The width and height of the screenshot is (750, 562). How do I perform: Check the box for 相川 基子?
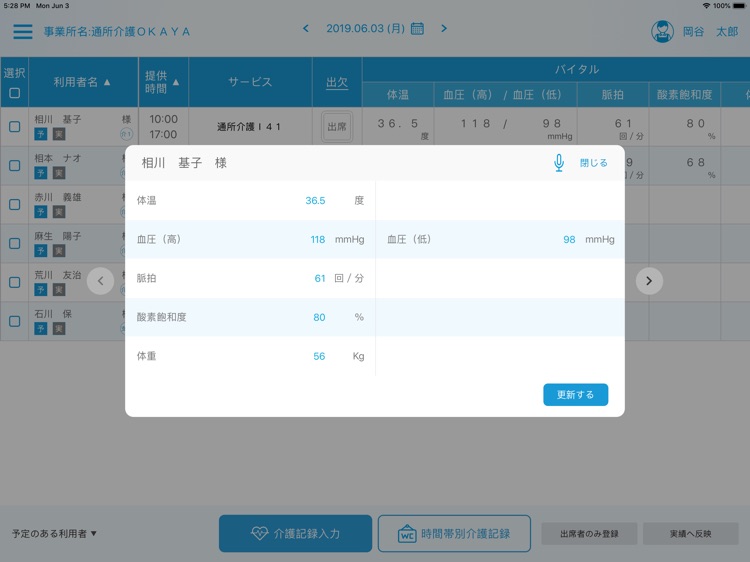coord(14,127)
